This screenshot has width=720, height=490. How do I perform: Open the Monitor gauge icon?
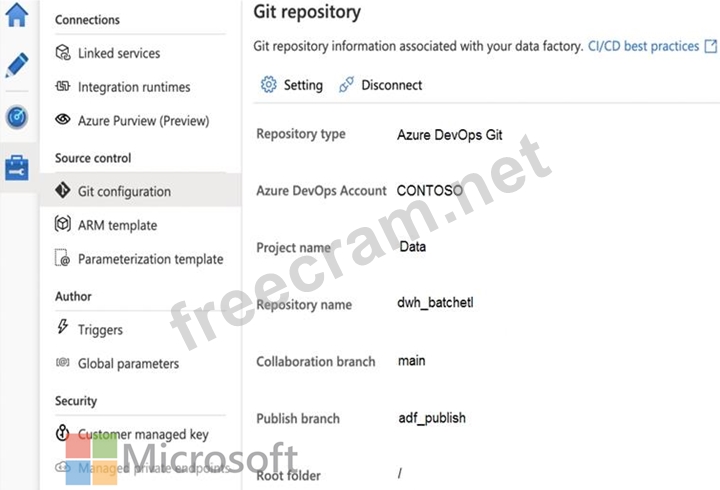tap(17, 117)
